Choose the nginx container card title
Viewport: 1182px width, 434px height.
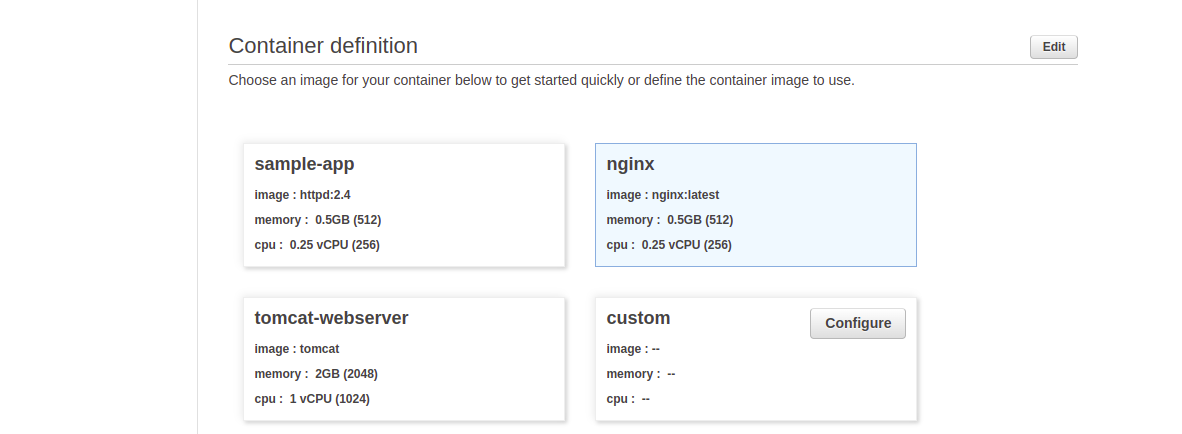[630, 164]
